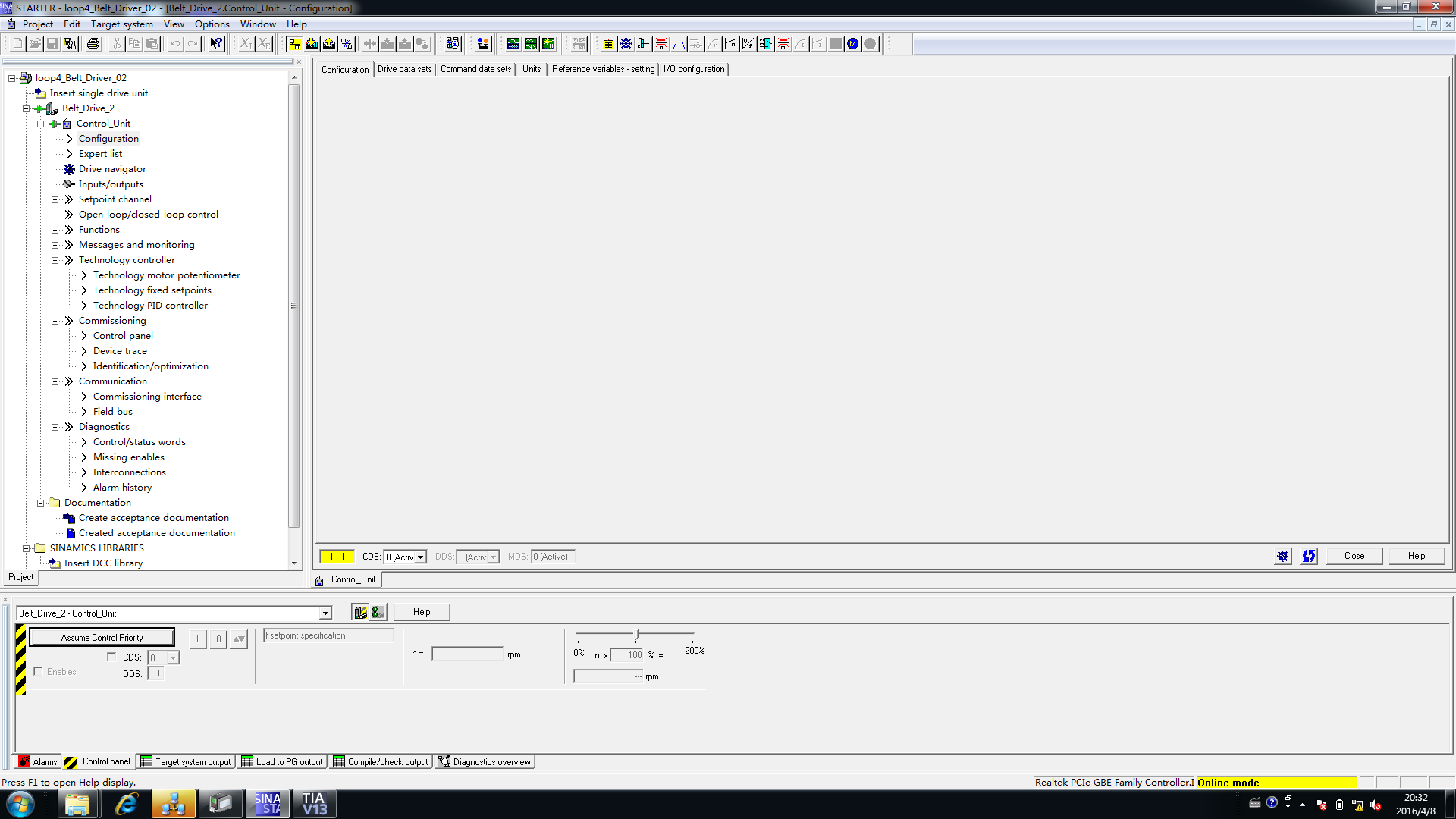Open the CDS dropdown at bottom bar
The height and width of the screenshot is (819, 1456).
[420, 557]
